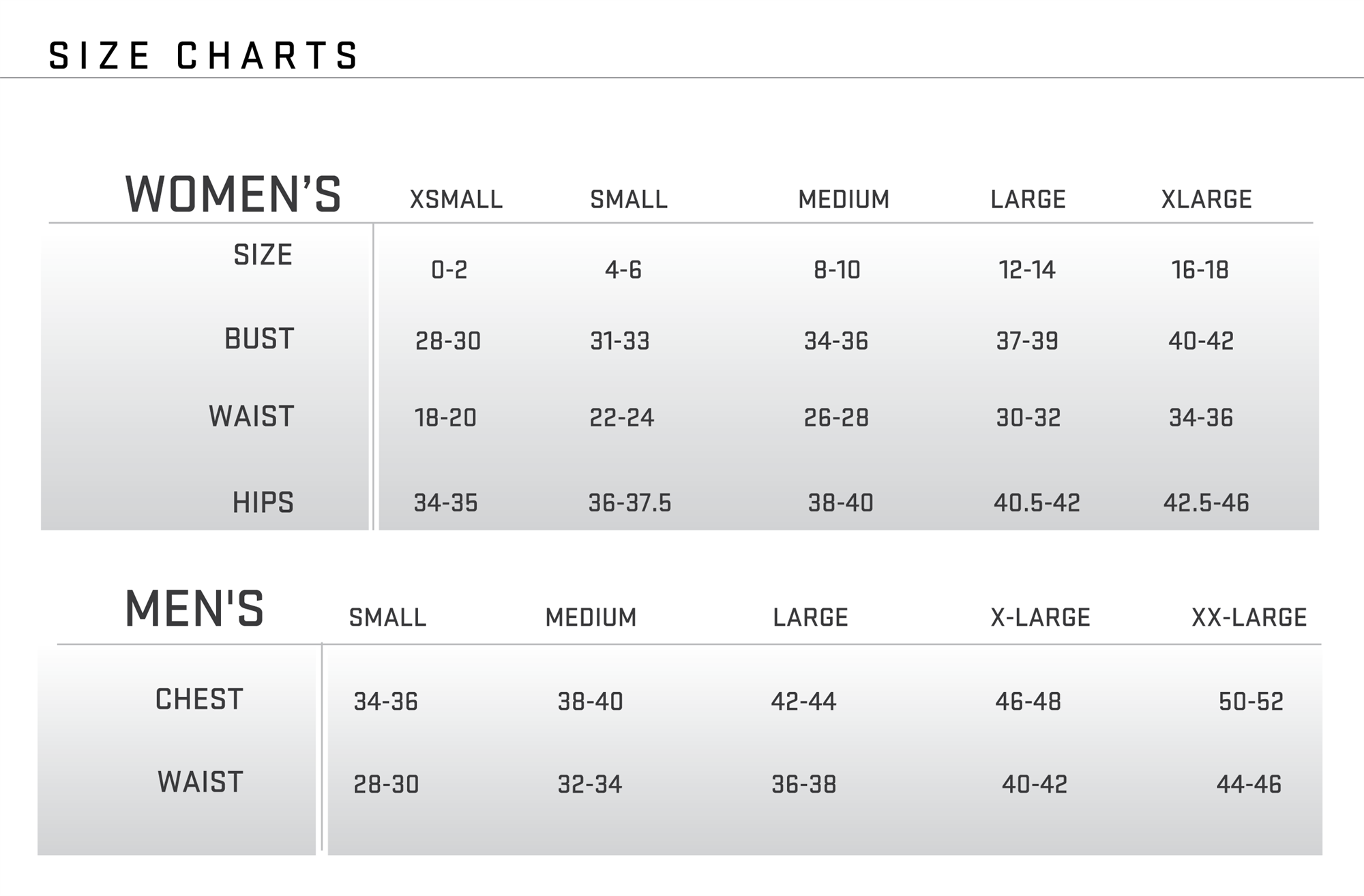Select the women's XSMALL column header
Screen dimensions: 1364x896
coord(456,200)
